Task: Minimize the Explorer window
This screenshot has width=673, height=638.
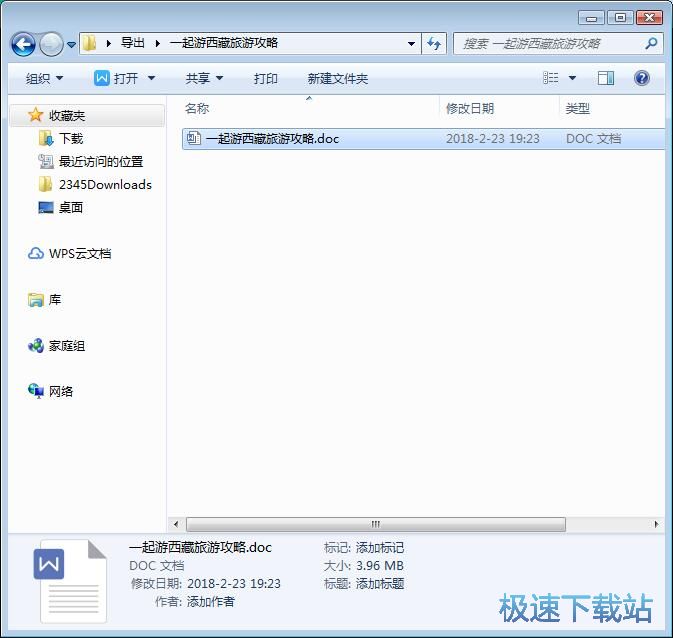Action: click(x=591, y=18)
